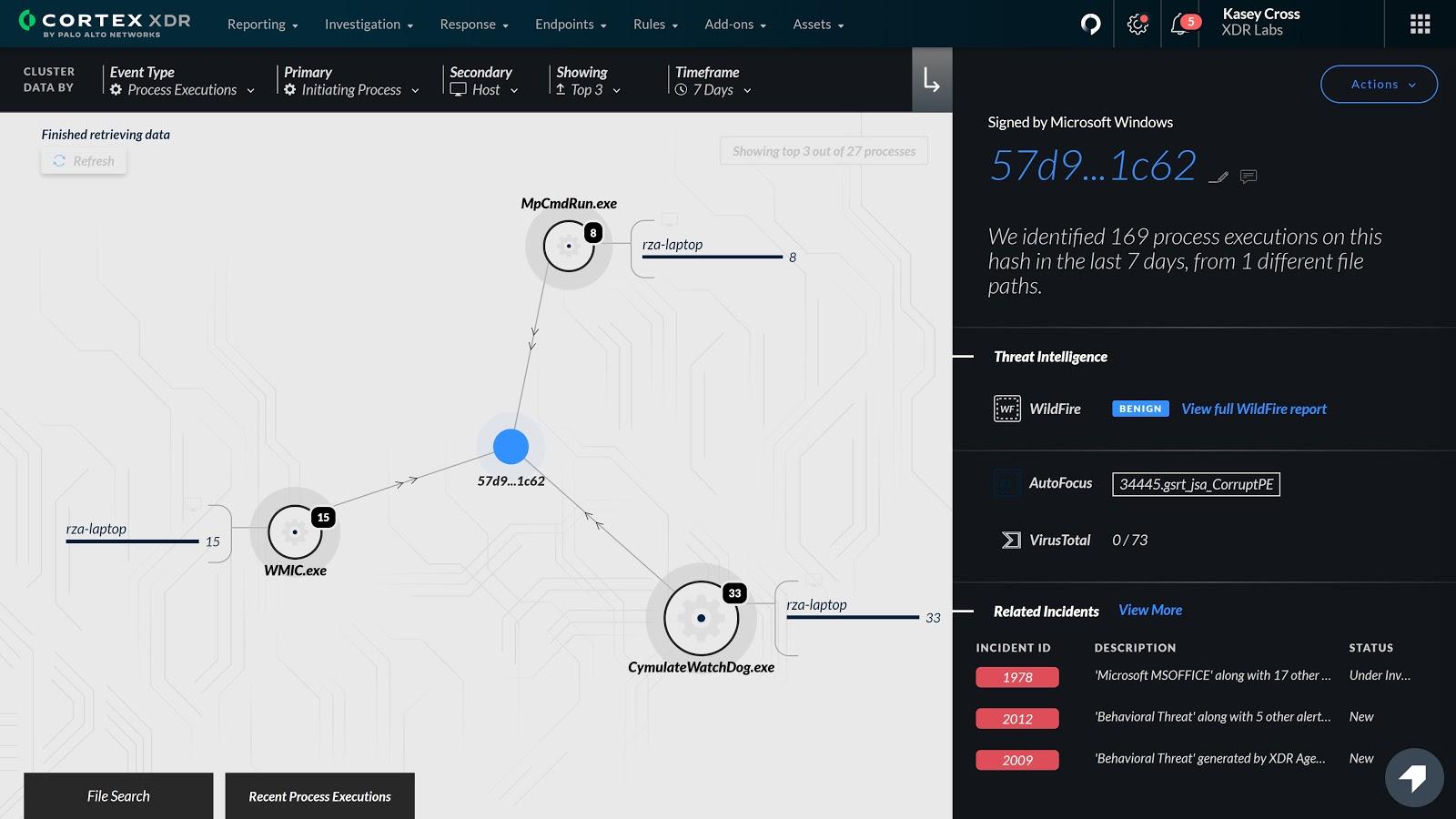Open the Kasey Cross user menu
1456x819 pixels.
coord(1261,23)
